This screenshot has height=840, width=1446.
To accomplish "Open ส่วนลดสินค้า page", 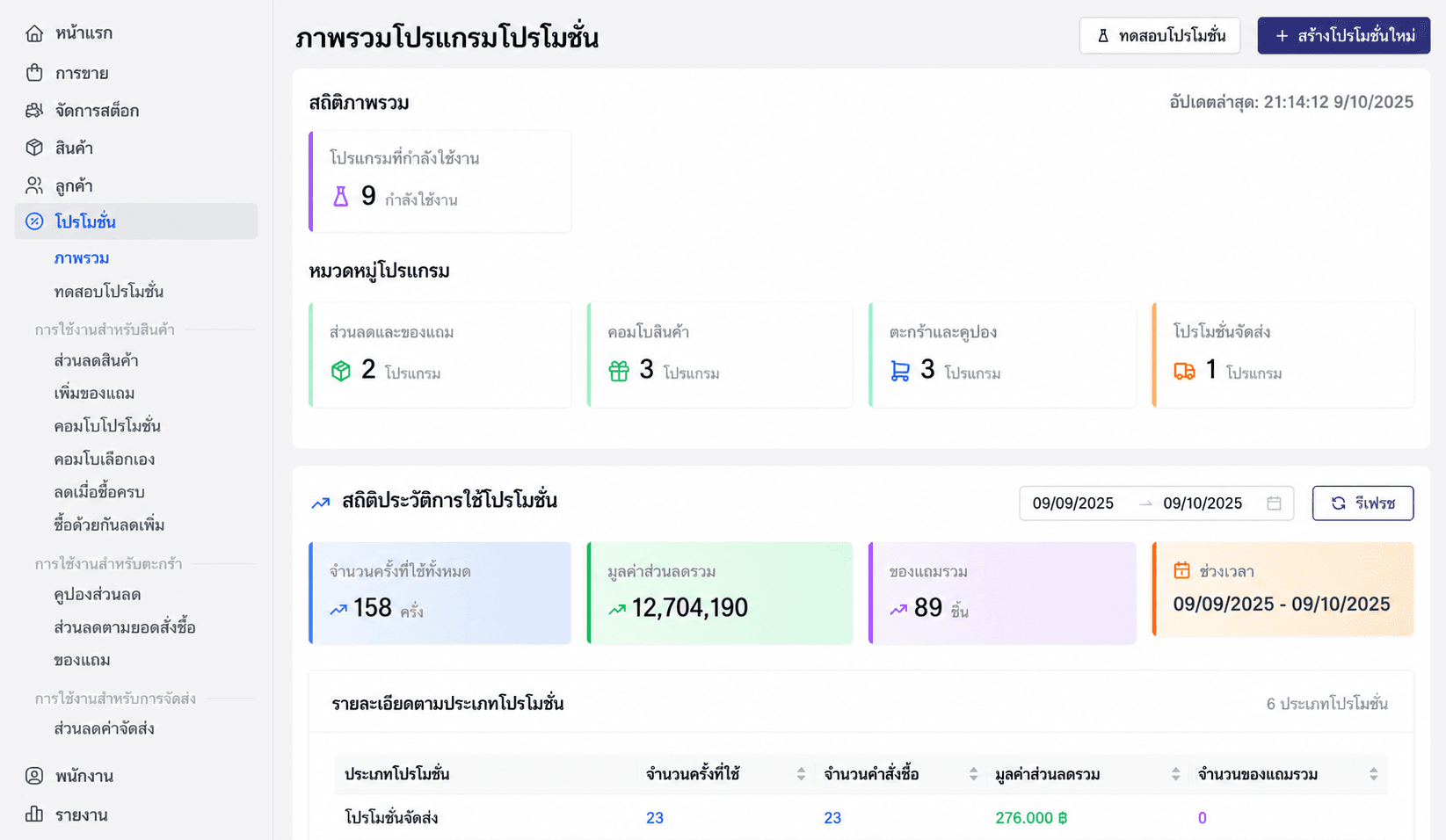I will tap(96, 361).
